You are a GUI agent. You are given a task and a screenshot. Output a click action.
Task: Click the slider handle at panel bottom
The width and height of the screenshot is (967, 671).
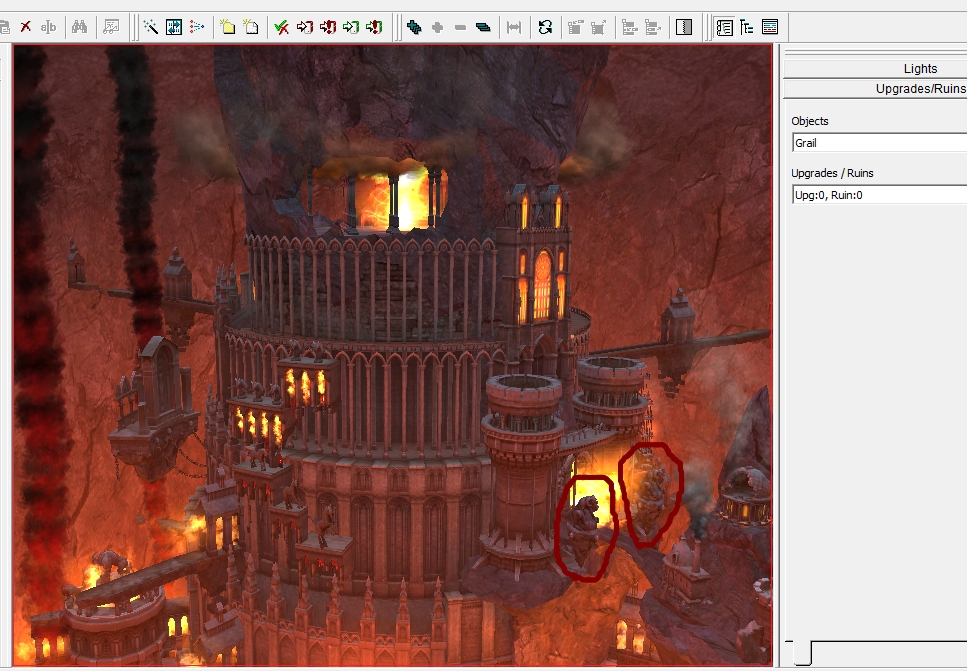pyautogui.click(x=802, y=652)
